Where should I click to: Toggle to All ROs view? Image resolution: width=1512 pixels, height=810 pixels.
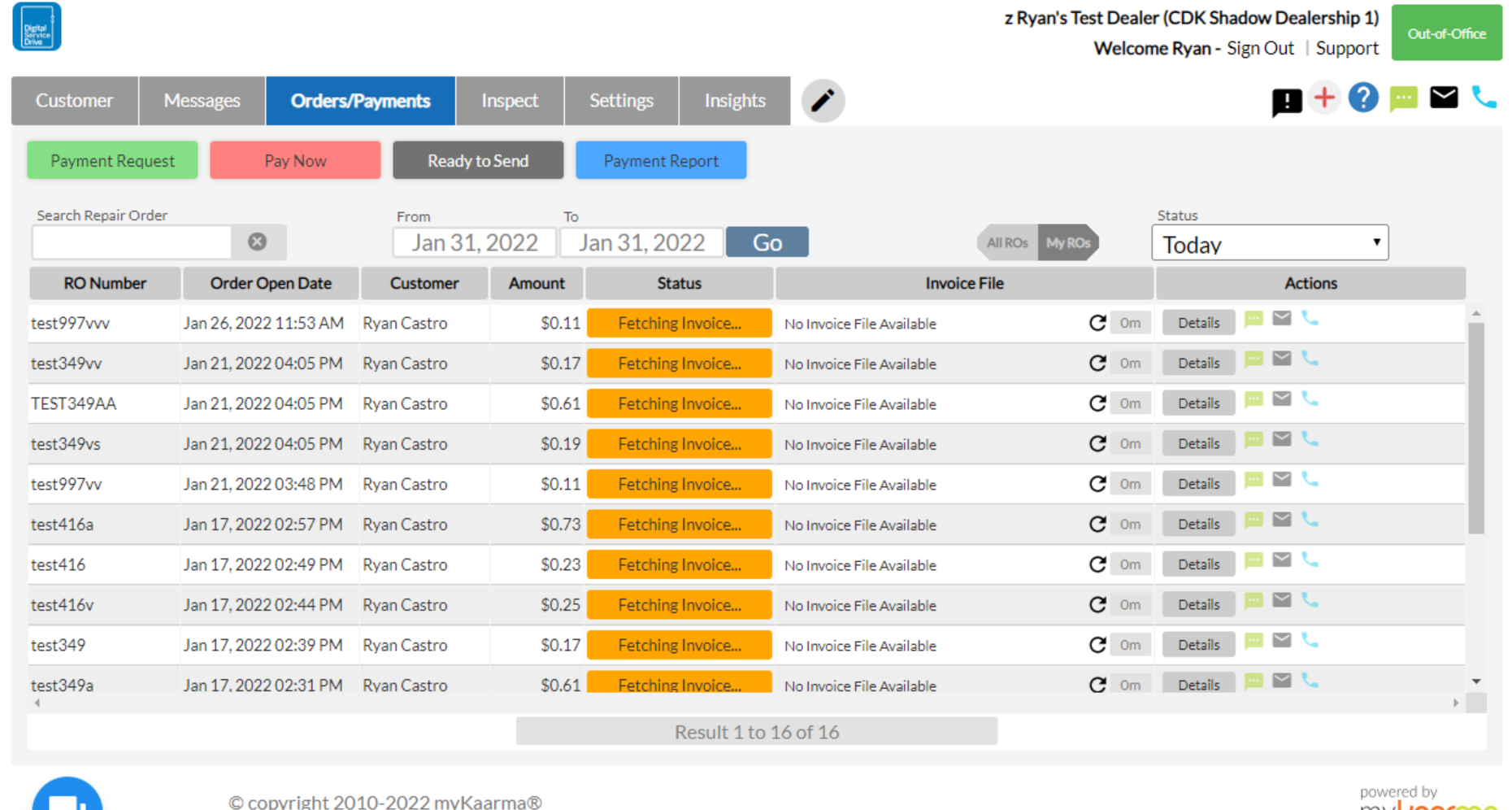[x=1008, y=242]
